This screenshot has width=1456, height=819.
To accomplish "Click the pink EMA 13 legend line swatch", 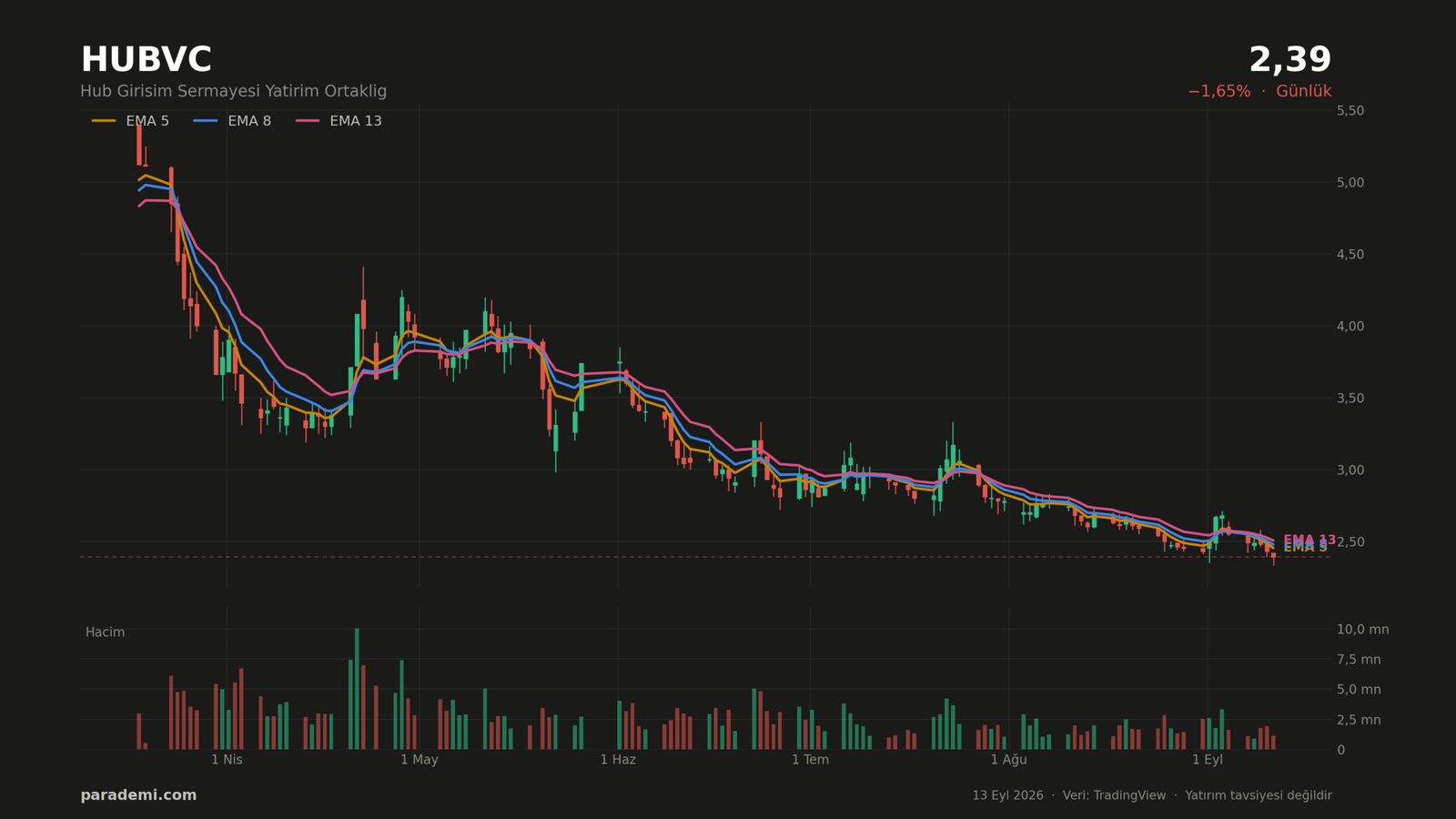I will click(308, 121).
